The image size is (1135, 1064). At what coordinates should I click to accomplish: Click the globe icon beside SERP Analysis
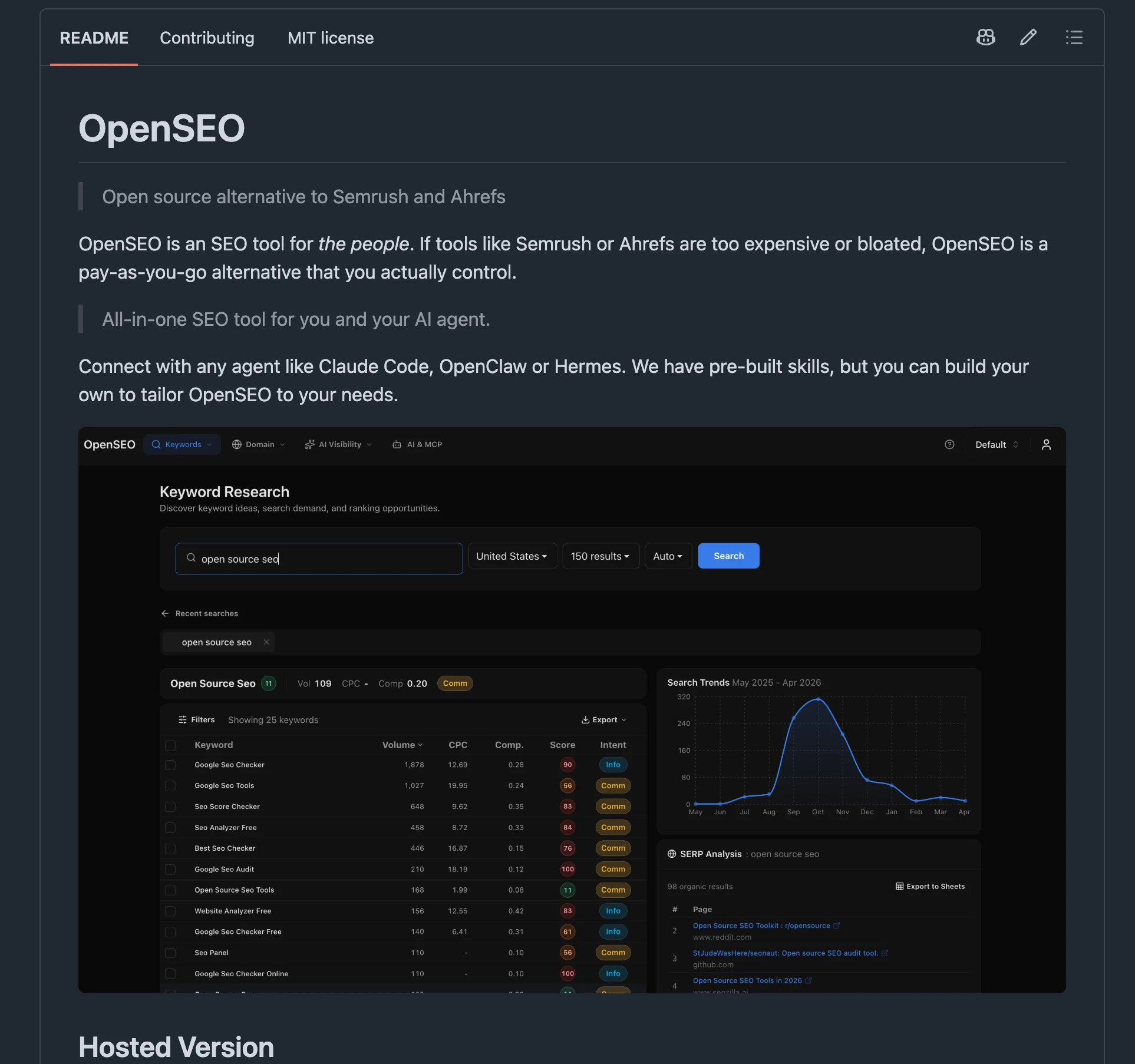pyautogui.click(x=672, y=854)
